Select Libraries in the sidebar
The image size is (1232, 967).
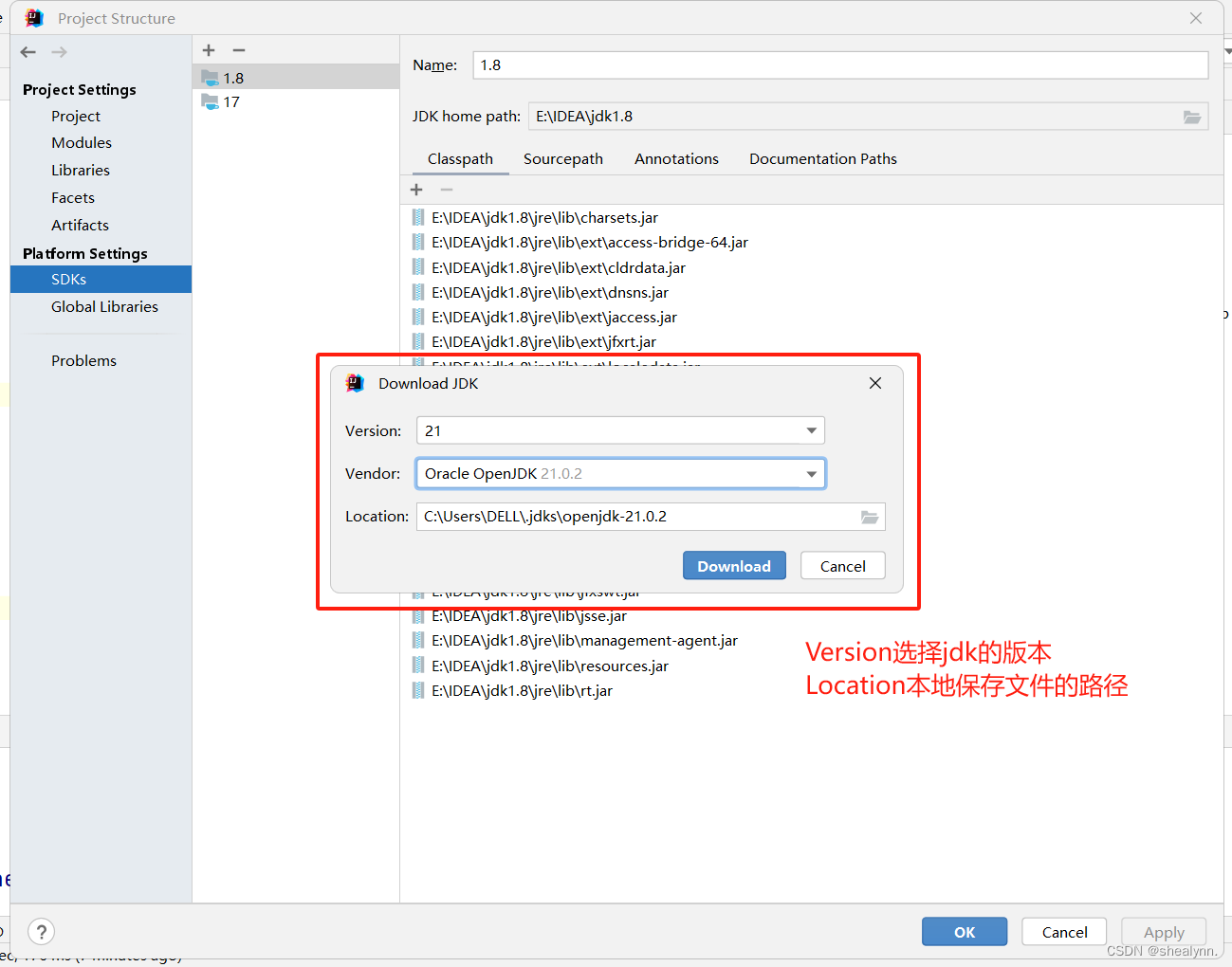pos(81,171)
